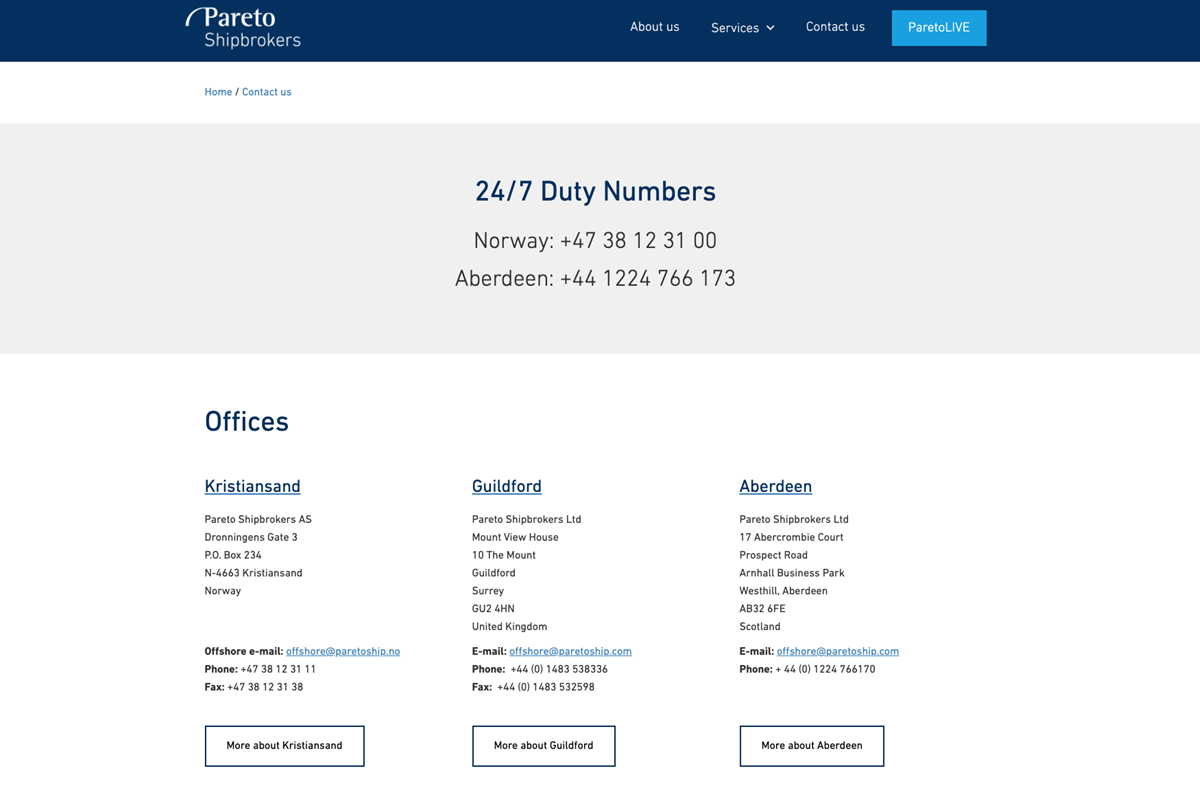Select the GU2 4HN postcode
The image size is (1200, 800).
493,610
